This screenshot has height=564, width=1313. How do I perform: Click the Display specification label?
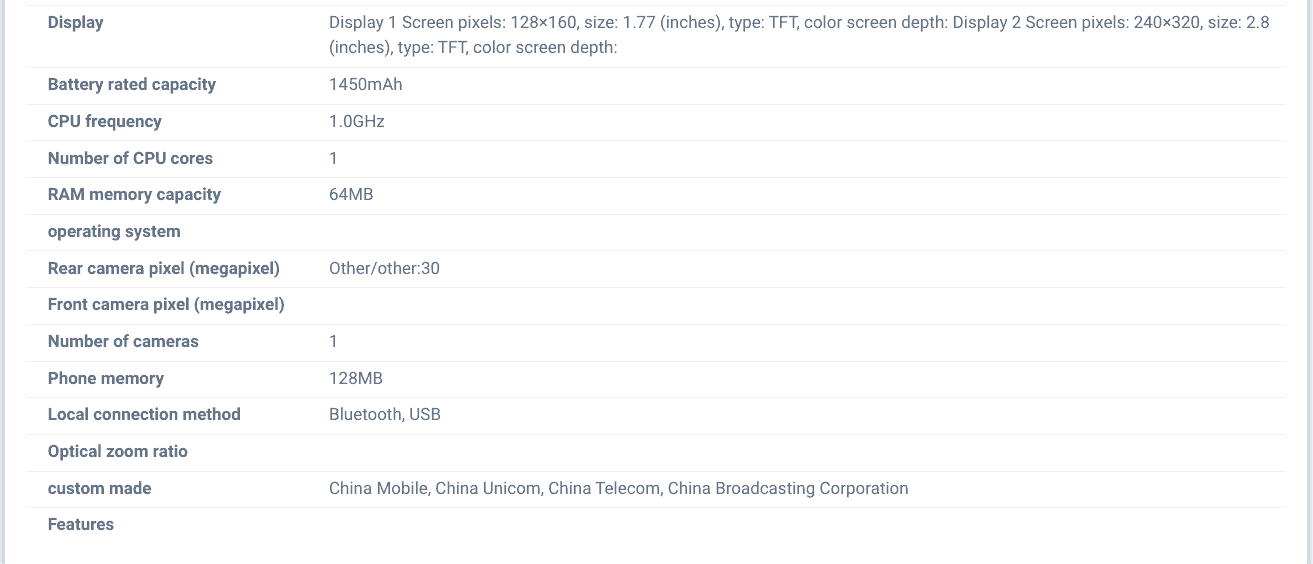pyautogui.click(x=75, y=22)
